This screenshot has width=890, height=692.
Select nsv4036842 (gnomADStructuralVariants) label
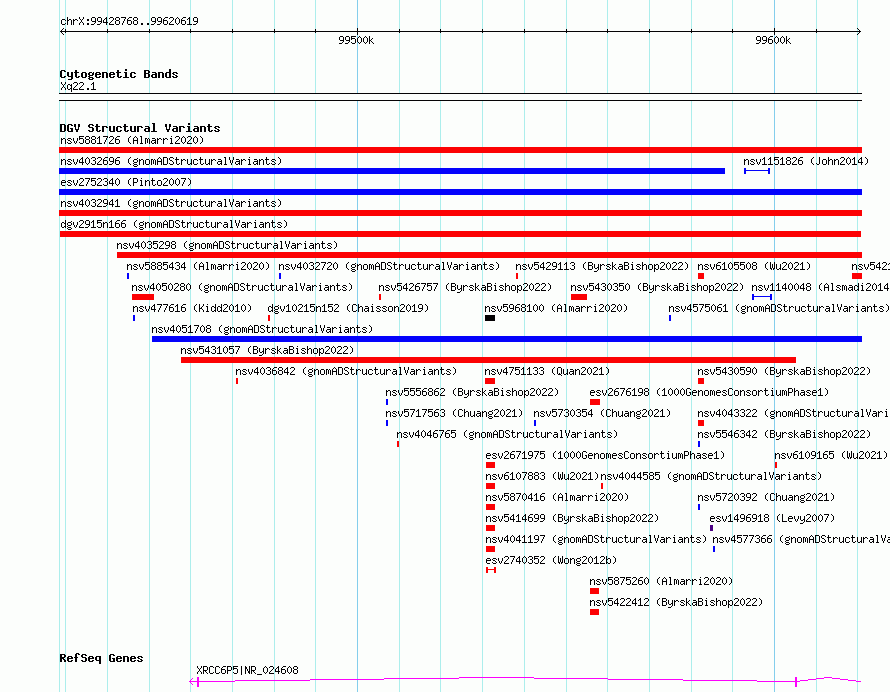346,371
